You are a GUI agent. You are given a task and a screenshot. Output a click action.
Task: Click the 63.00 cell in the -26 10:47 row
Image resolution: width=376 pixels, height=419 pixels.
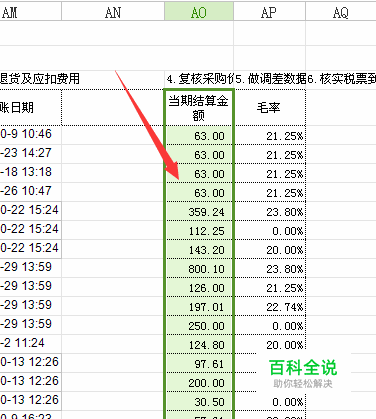[x=199, y=193]
